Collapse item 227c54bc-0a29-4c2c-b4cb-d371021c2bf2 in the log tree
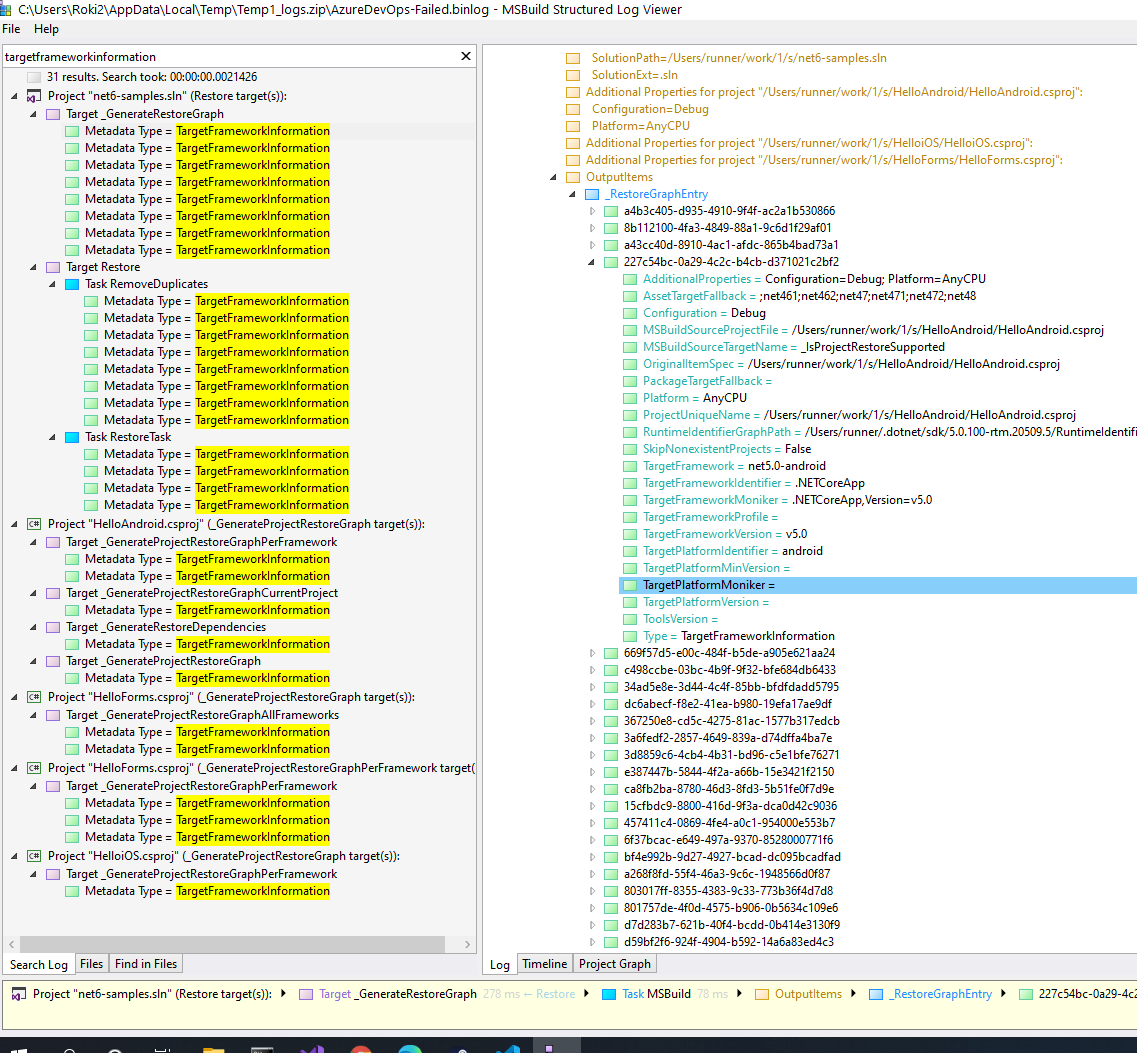This screenshot has width=1137, height=1053. [591, 262]
